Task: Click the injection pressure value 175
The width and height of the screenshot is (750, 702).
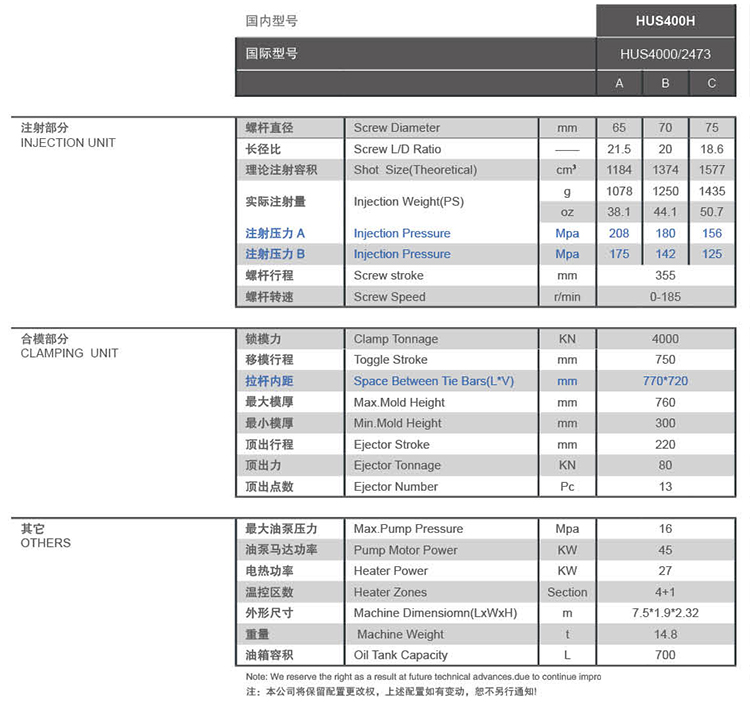Action: coord(619,254)
